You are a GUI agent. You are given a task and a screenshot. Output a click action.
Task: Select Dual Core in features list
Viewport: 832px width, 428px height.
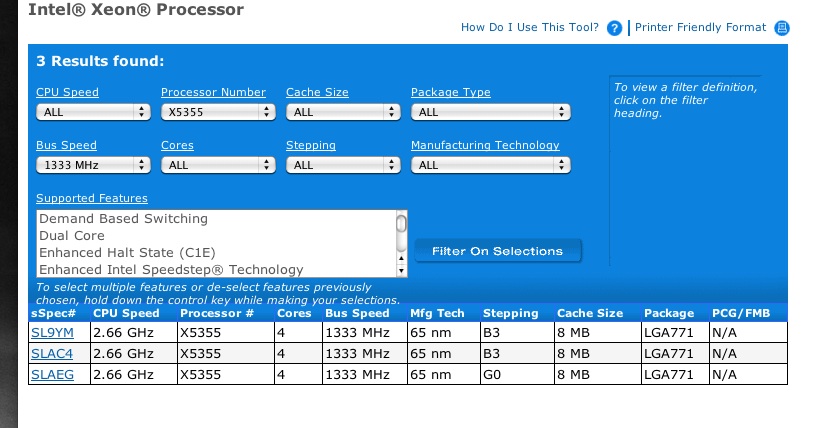coord(72,235)
